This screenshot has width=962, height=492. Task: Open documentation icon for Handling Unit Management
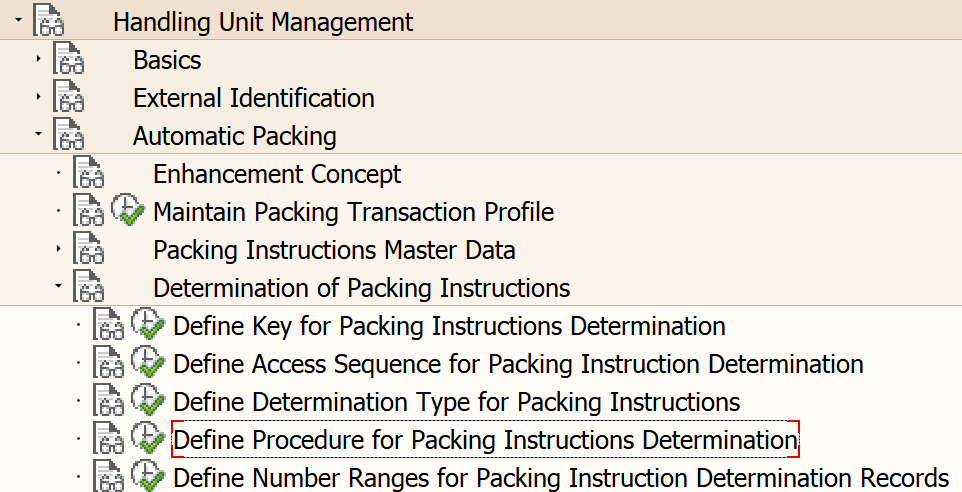[48, 21]
